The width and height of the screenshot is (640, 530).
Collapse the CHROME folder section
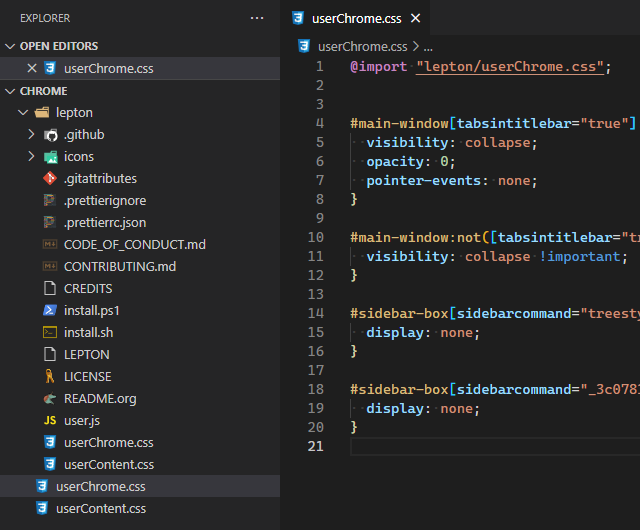10,91
